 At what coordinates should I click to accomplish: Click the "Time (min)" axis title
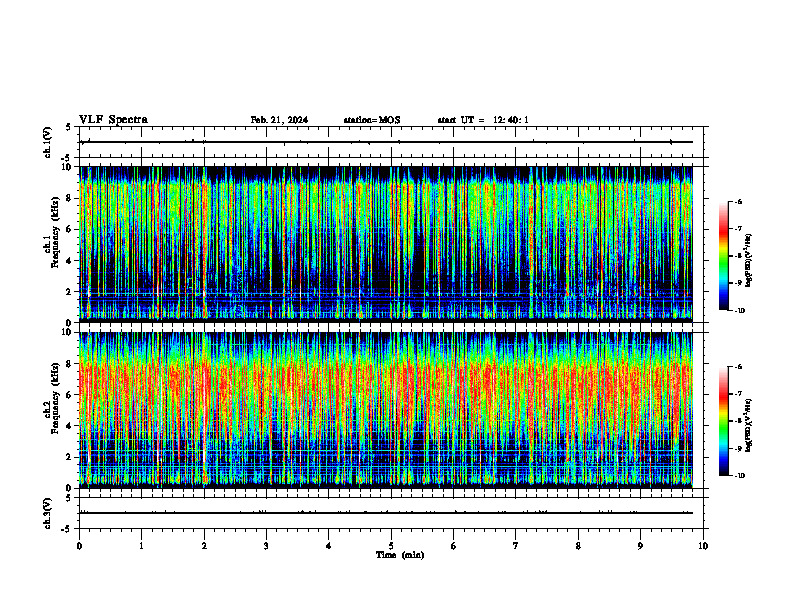coord(400,555)
